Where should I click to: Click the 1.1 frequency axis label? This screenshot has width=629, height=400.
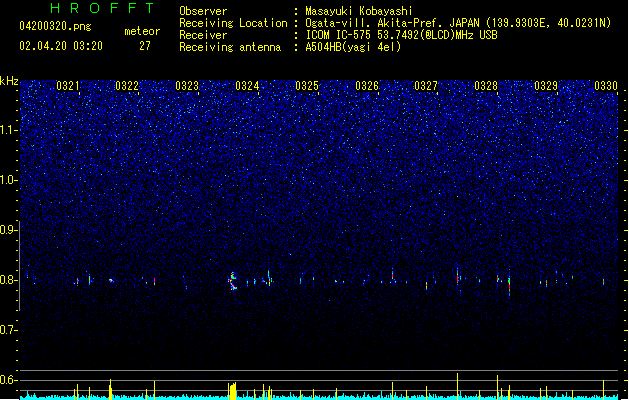tap(9, 130)
